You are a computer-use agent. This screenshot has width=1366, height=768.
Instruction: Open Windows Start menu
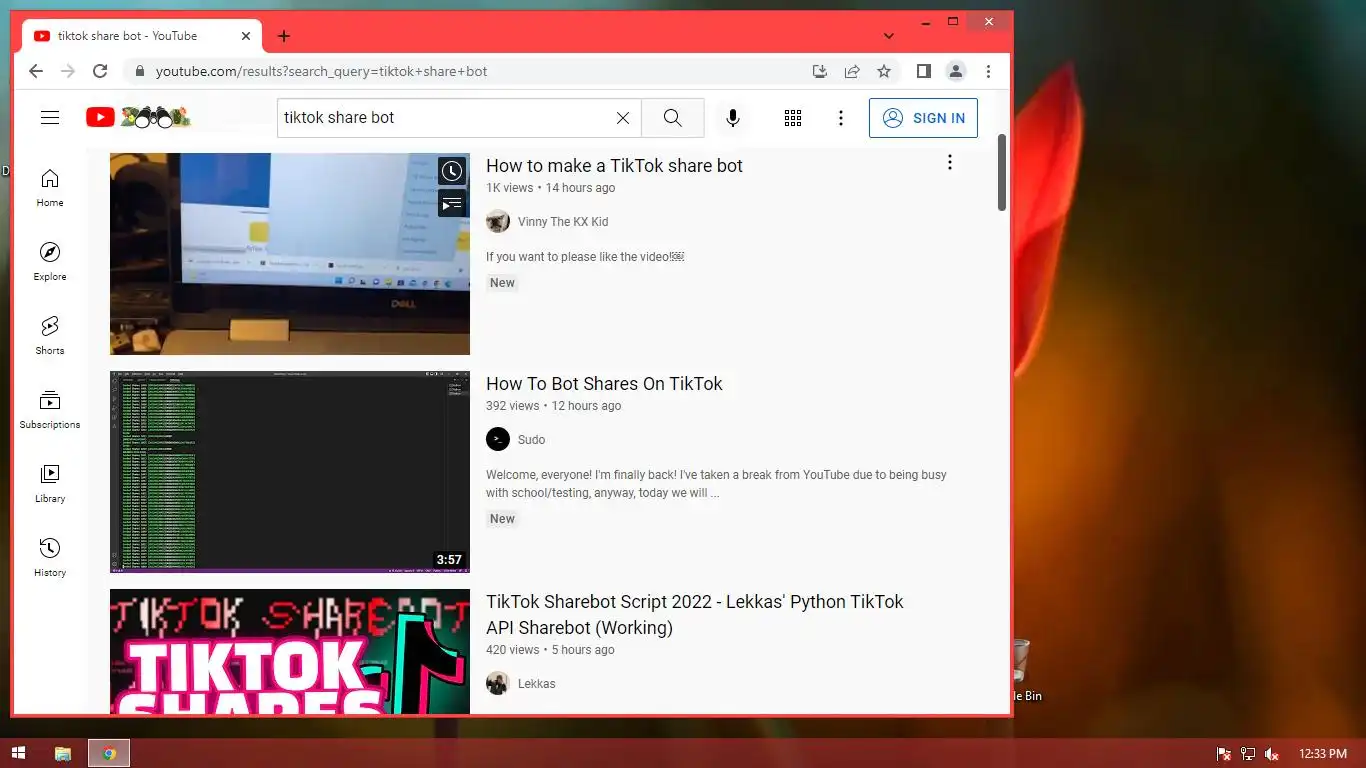click(x=18, y=754)
